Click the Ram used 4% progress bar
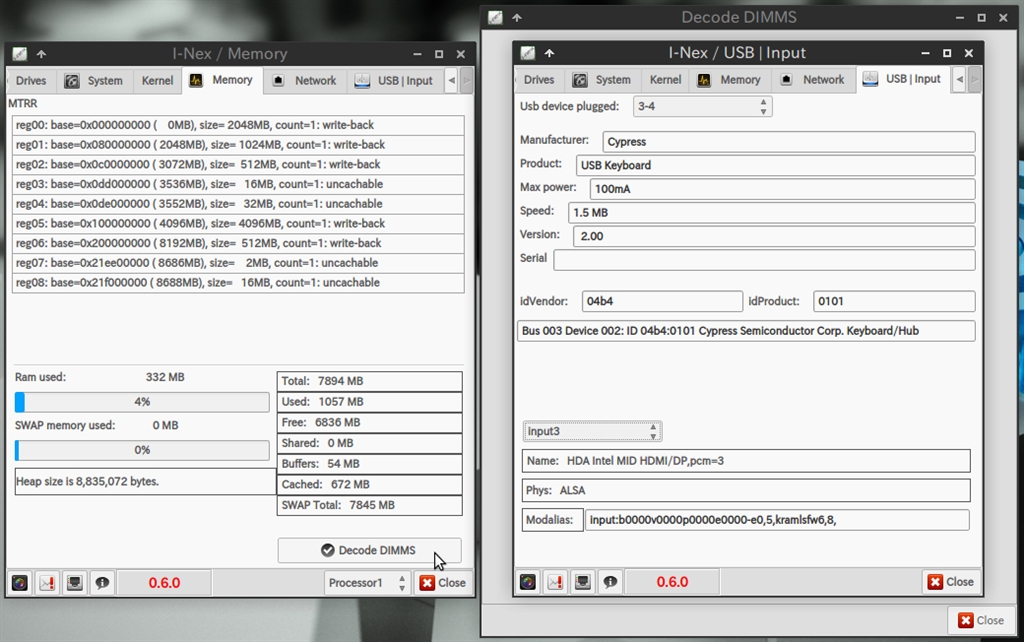Viewport: 1024px width, 642px height. click(142, 402)
